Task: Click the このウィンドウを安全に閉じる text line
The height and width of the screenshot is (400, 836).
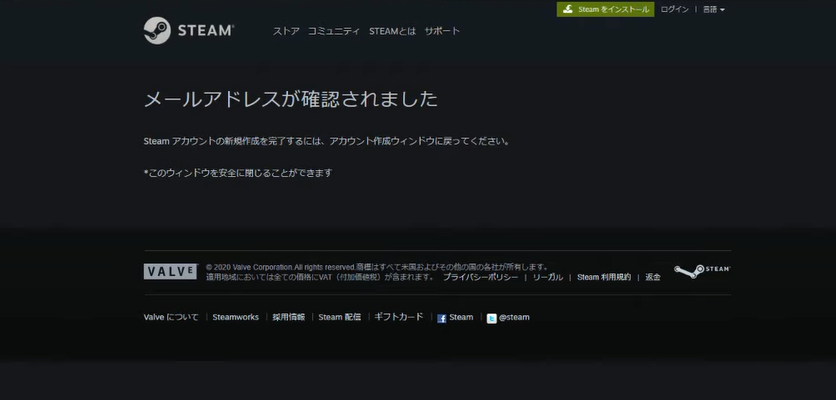Action: point(238,173)
